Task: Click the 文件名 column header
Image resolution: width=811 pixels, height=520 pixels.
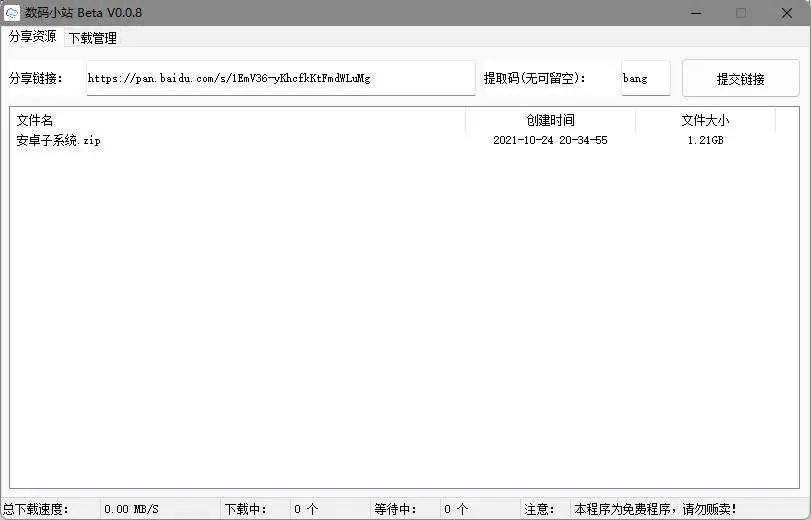Action: tap(238, 120)
